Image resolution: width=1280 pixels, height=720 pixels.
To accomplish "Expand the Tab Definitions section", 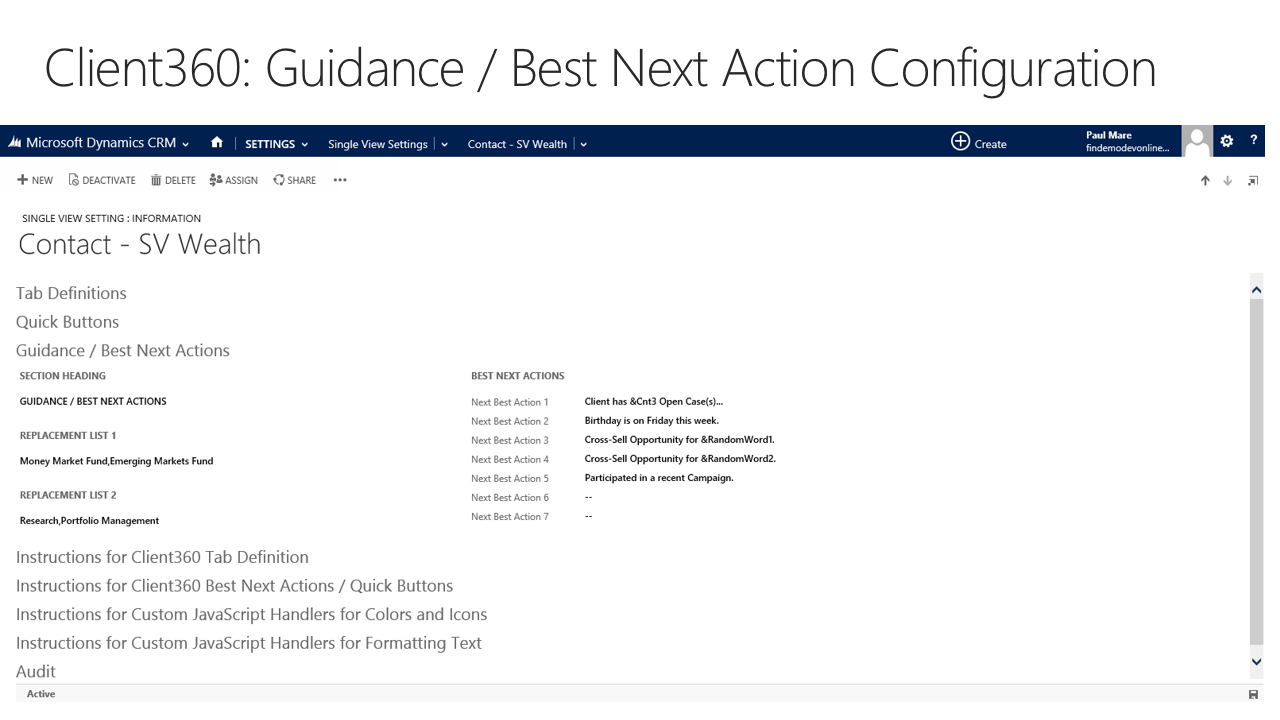I will (x=71, y=293).
